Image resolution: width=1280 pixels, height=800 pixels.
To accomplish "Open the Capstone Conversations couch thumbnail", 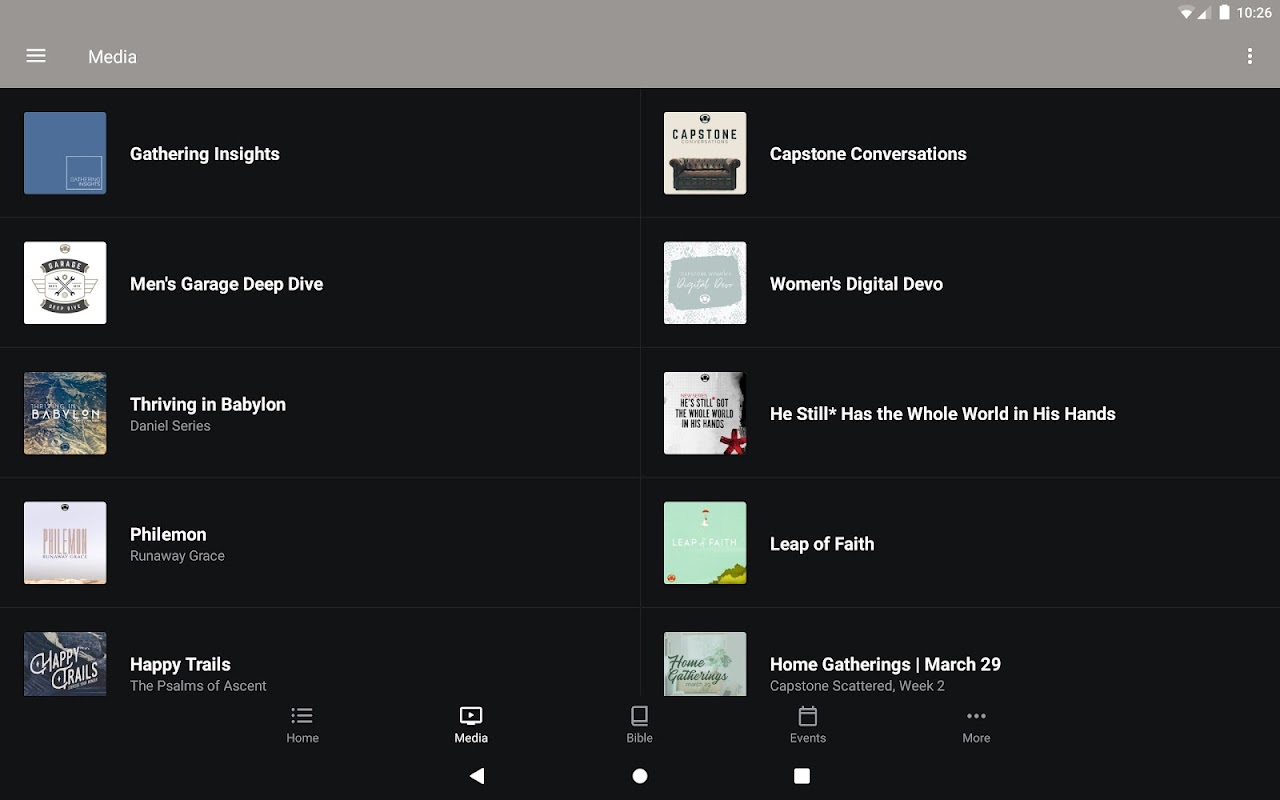I will pyautogui.click(x=705, y=153).
